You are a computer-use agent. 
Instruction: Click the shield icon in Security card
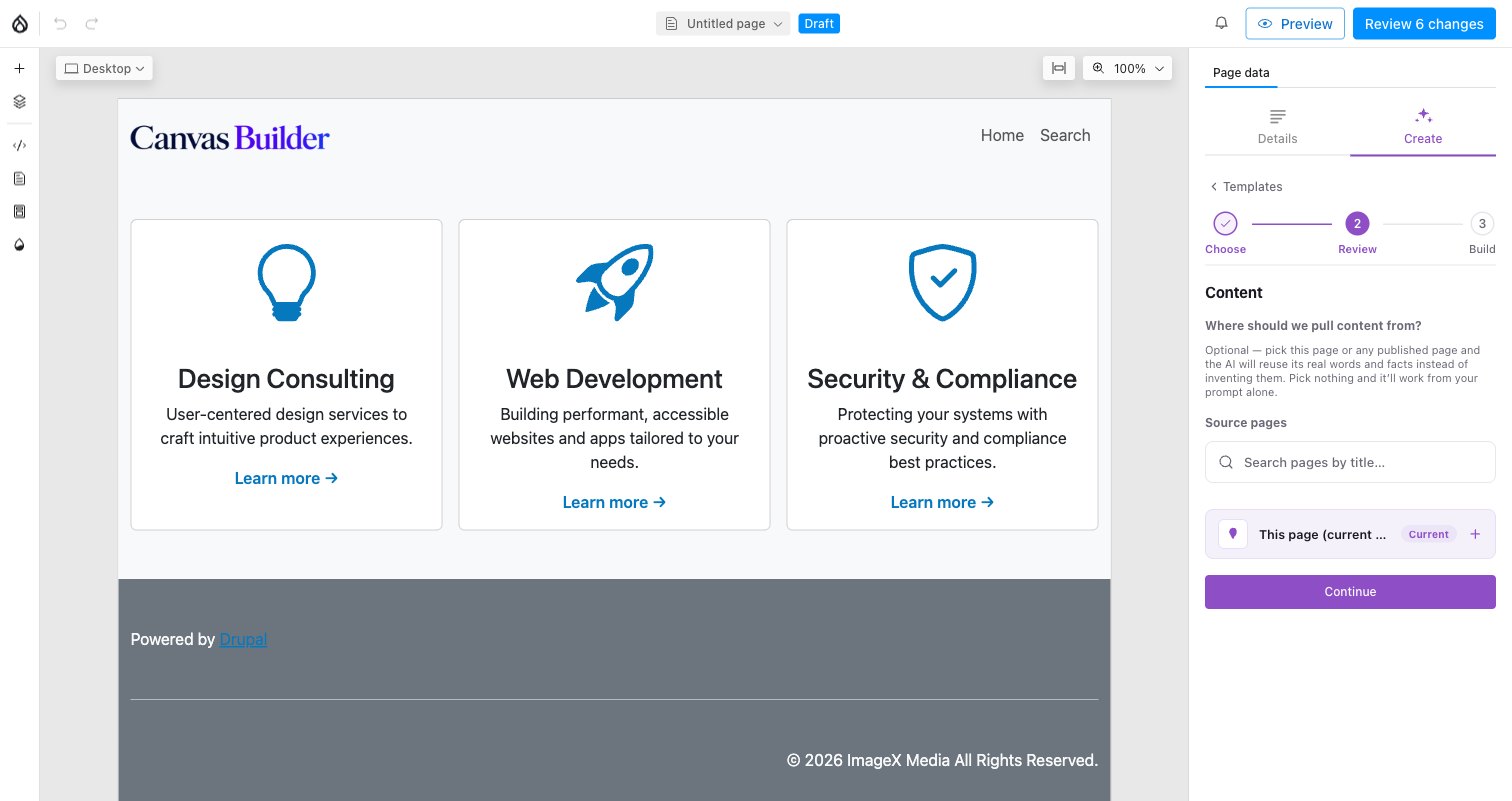[942, 283]
